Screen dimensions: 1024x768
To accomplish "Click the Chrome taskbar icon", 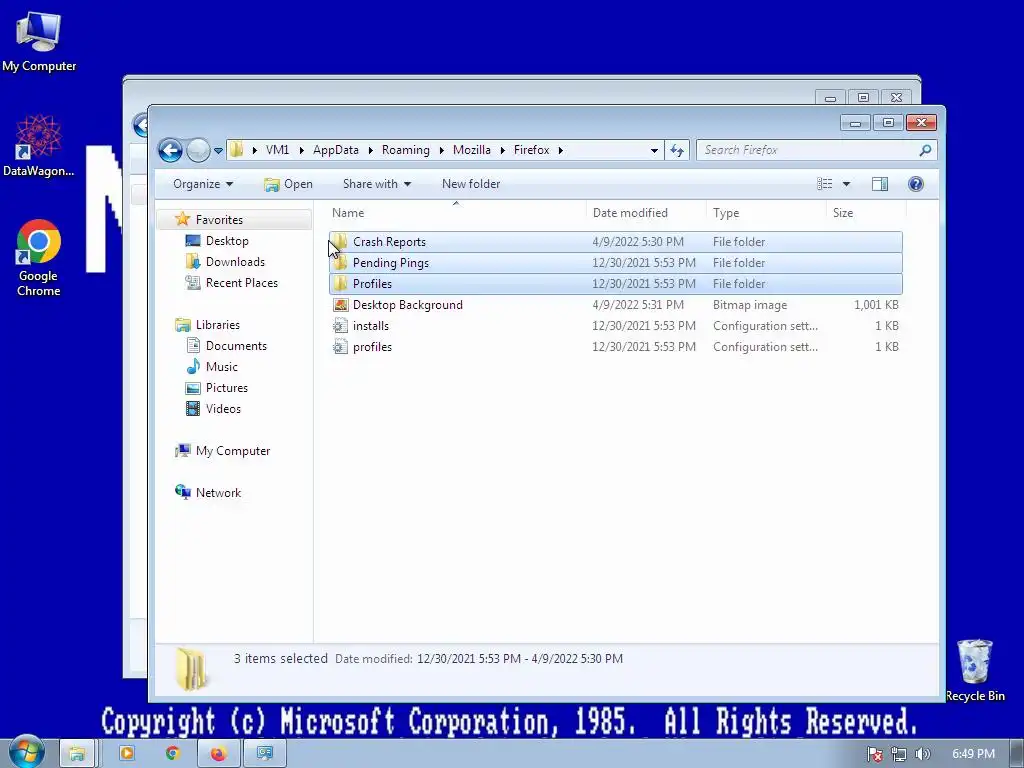I will (x=172, y=754).
